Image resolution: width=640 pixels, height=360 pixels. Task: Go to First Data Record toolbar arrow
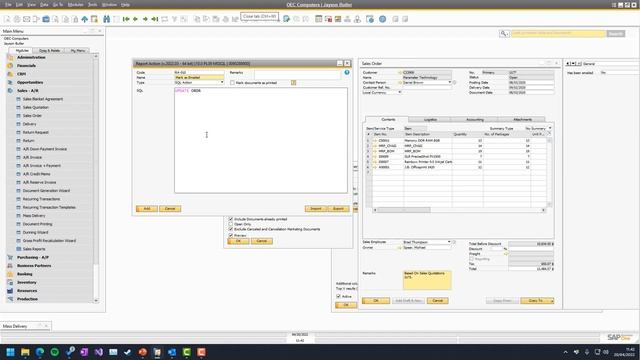(126, 19)
